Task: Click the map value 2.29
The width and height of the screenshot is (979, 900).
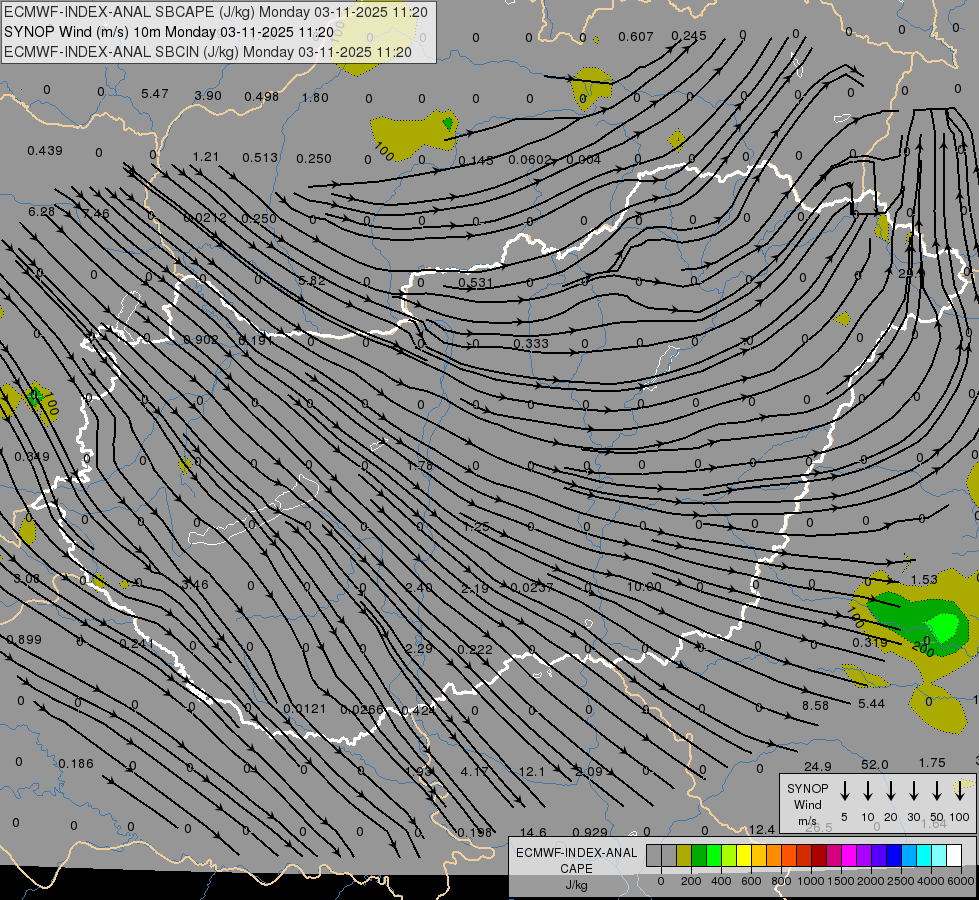Action: coord(418,648)
